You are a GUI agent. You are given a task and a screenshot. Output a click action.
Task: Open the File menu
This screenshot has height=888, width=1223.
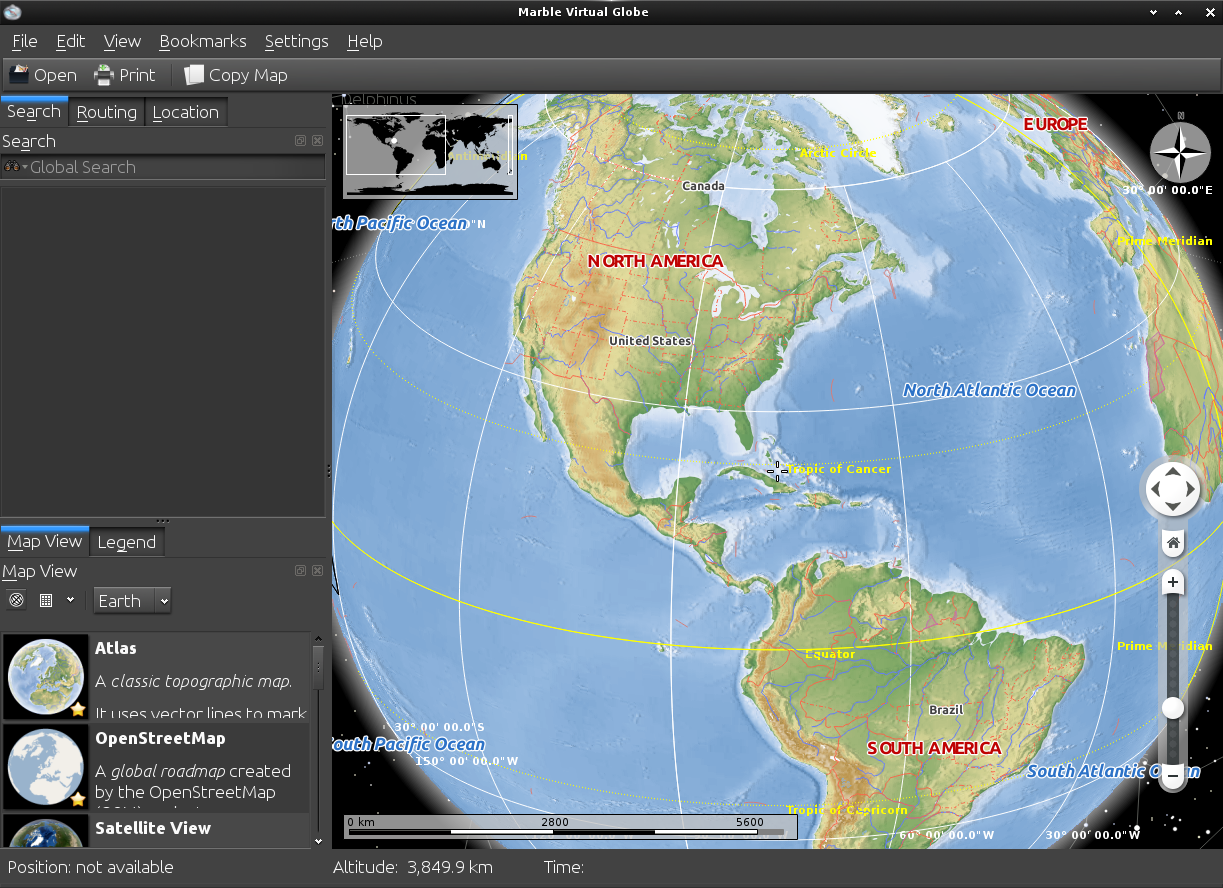25,41
